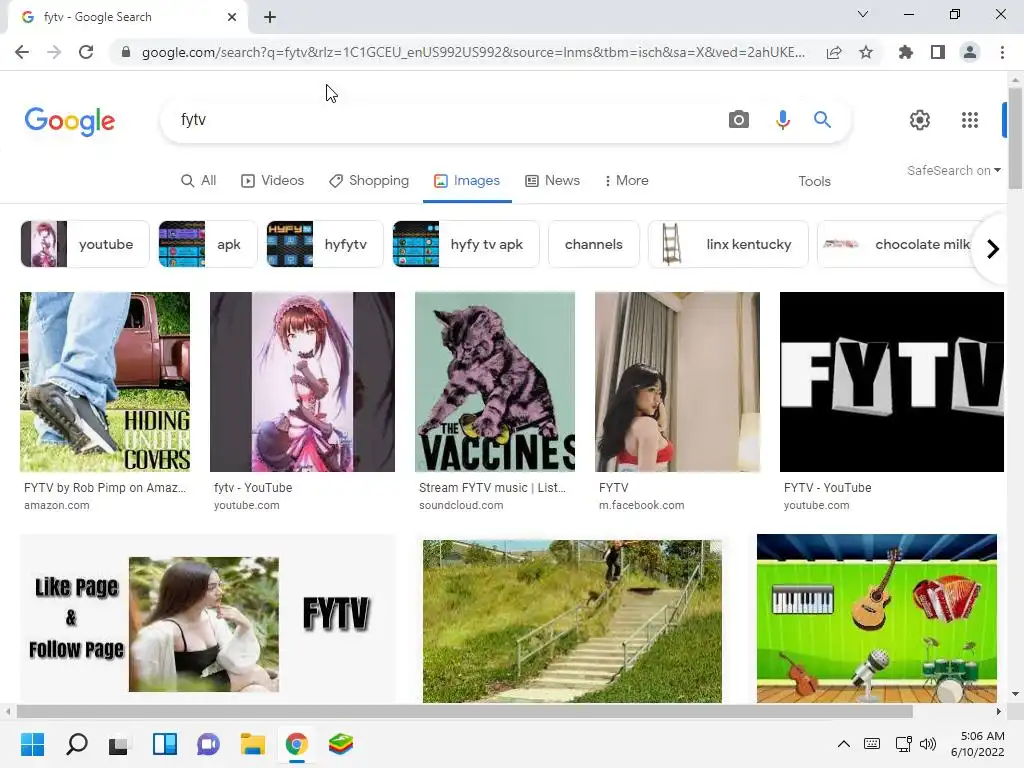Show more chips with right arrow

[x=993, y=249]
